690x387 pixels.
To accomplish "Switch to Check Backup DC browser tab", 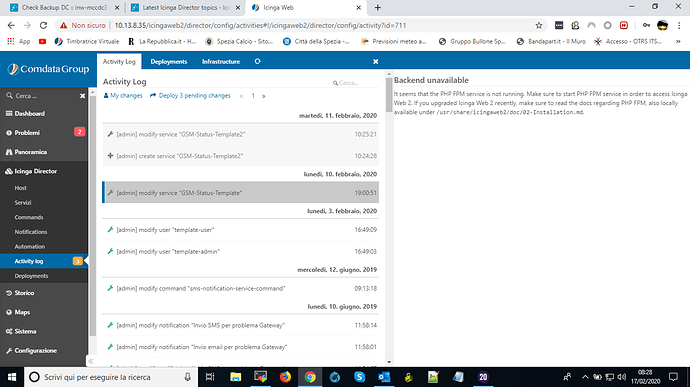I will tap(64, 7).
